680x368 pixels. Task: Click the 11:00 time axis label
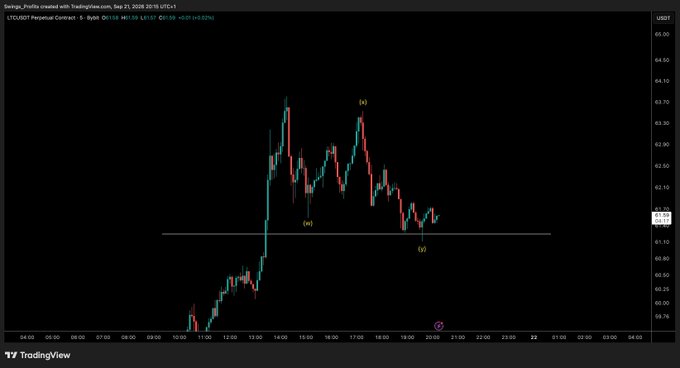(x=205, y=337)
